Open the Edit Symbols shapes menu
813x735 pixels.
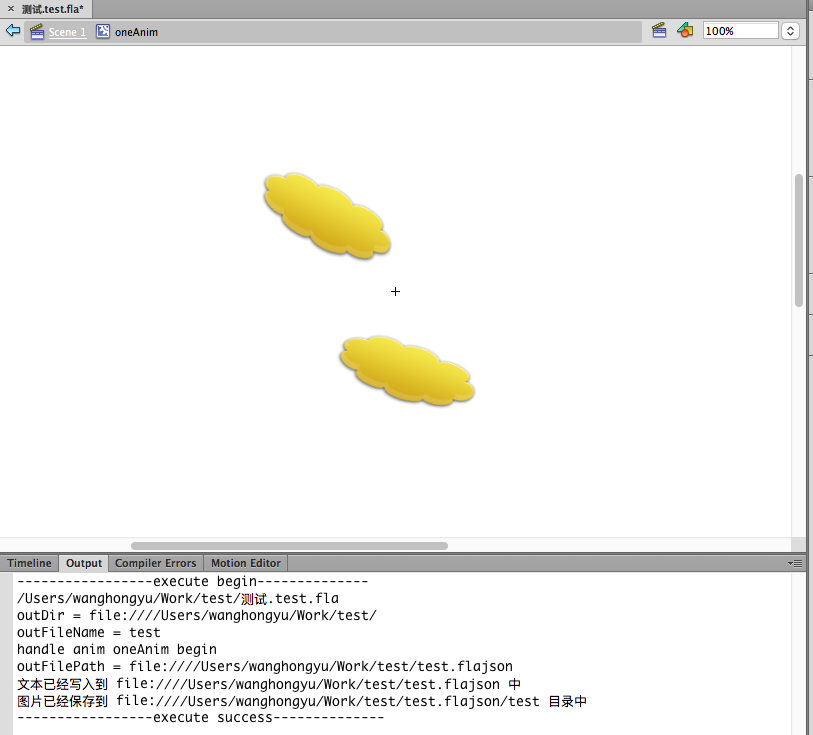pos(685,30)
